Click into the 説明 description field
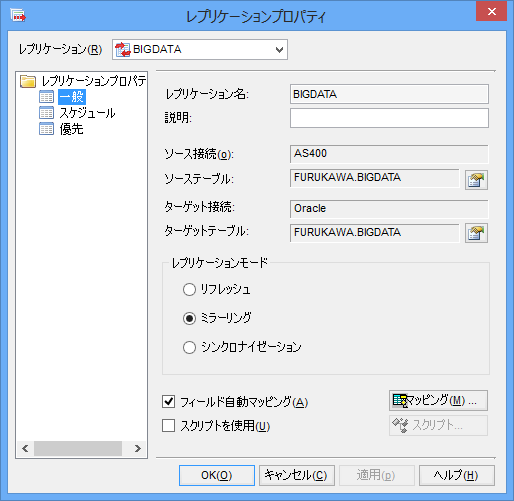Screen dimensions: 514x501 (389, 118)
